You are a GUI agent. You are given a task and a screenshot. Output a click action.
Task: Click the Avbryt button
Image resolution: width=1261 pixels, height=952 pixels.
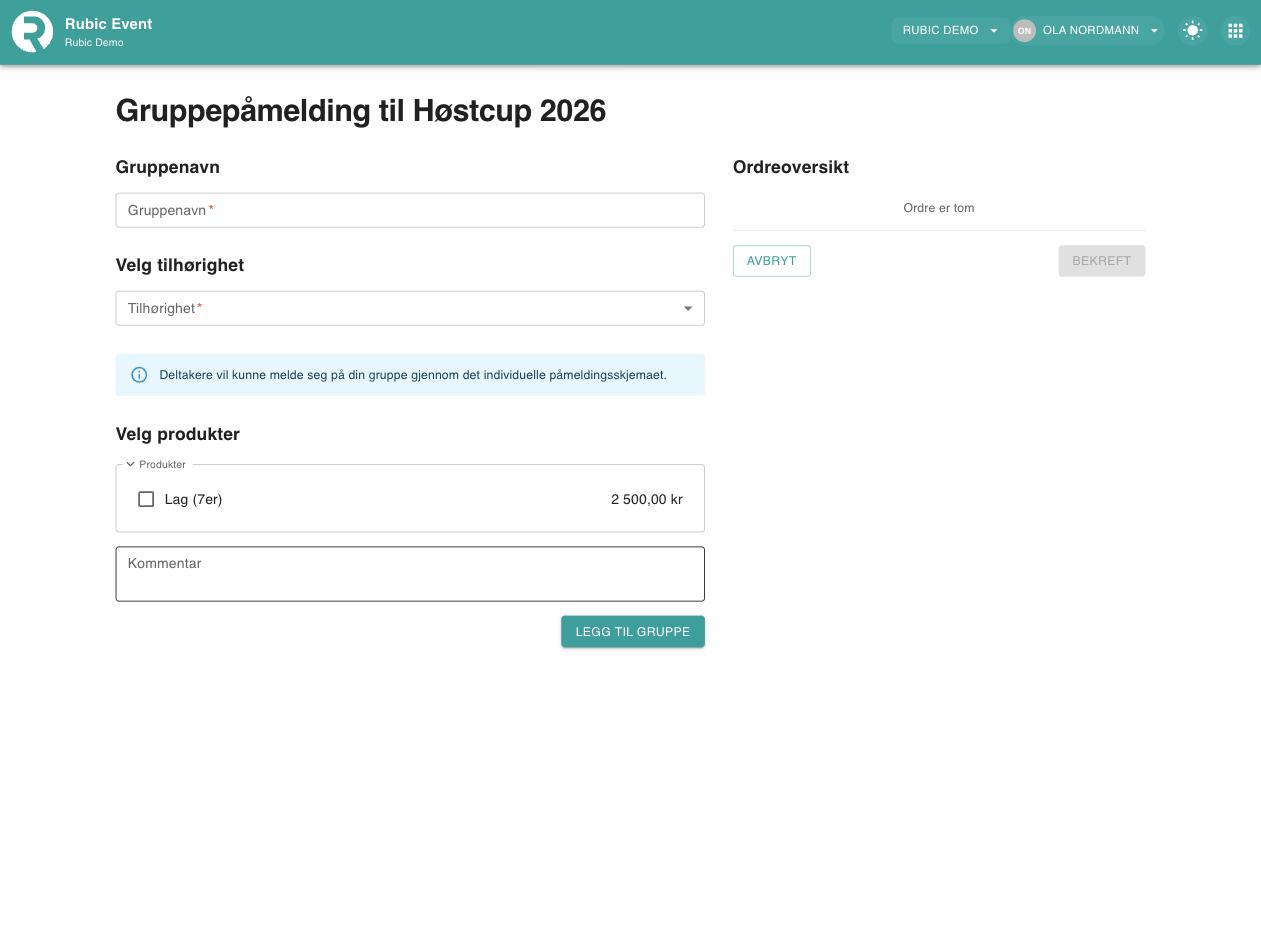pos(772,261)
